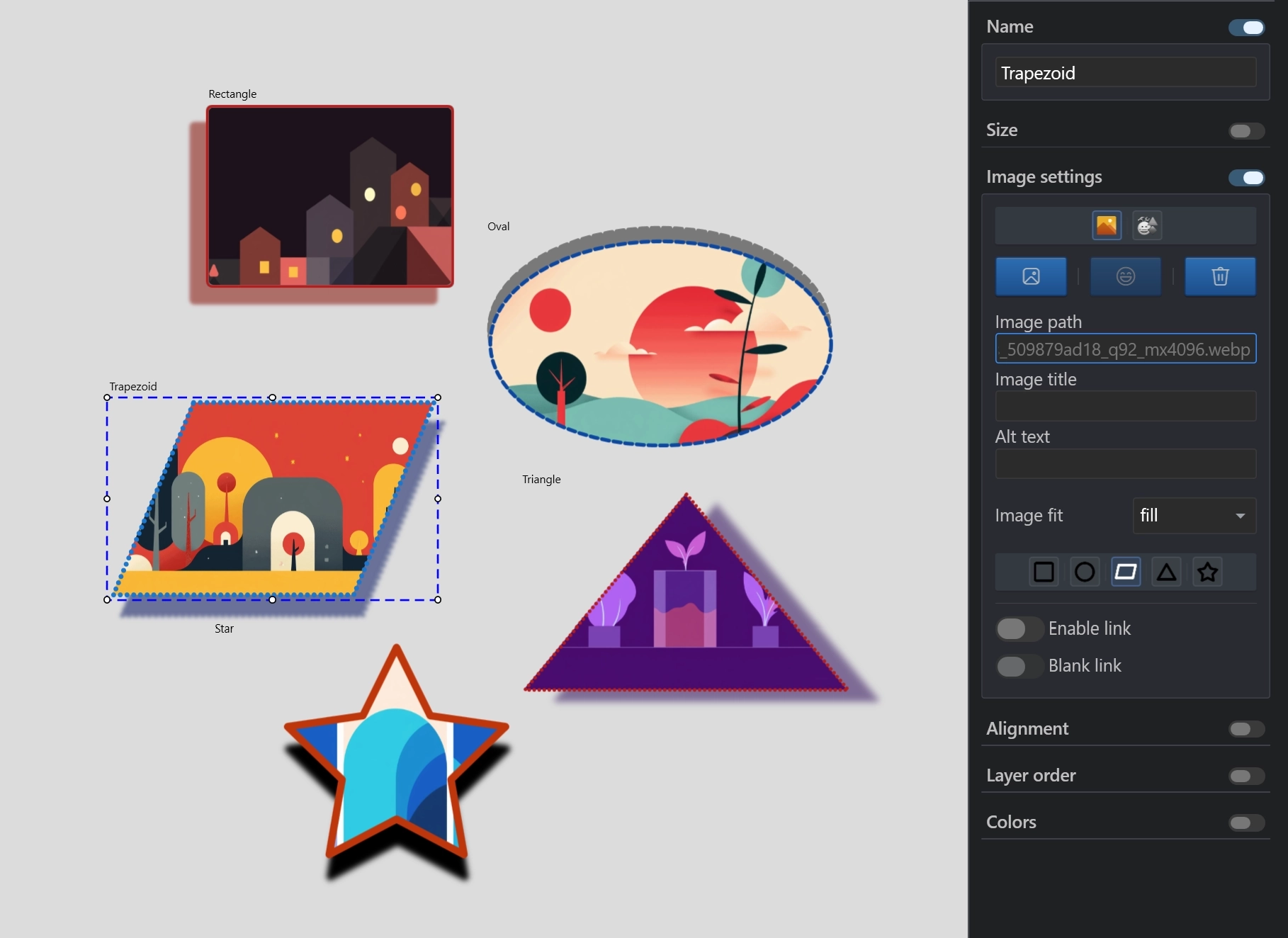Toggle the Alignment section switch
The width and height of the screenshot is (1288, 938).
click(1247, 729)
